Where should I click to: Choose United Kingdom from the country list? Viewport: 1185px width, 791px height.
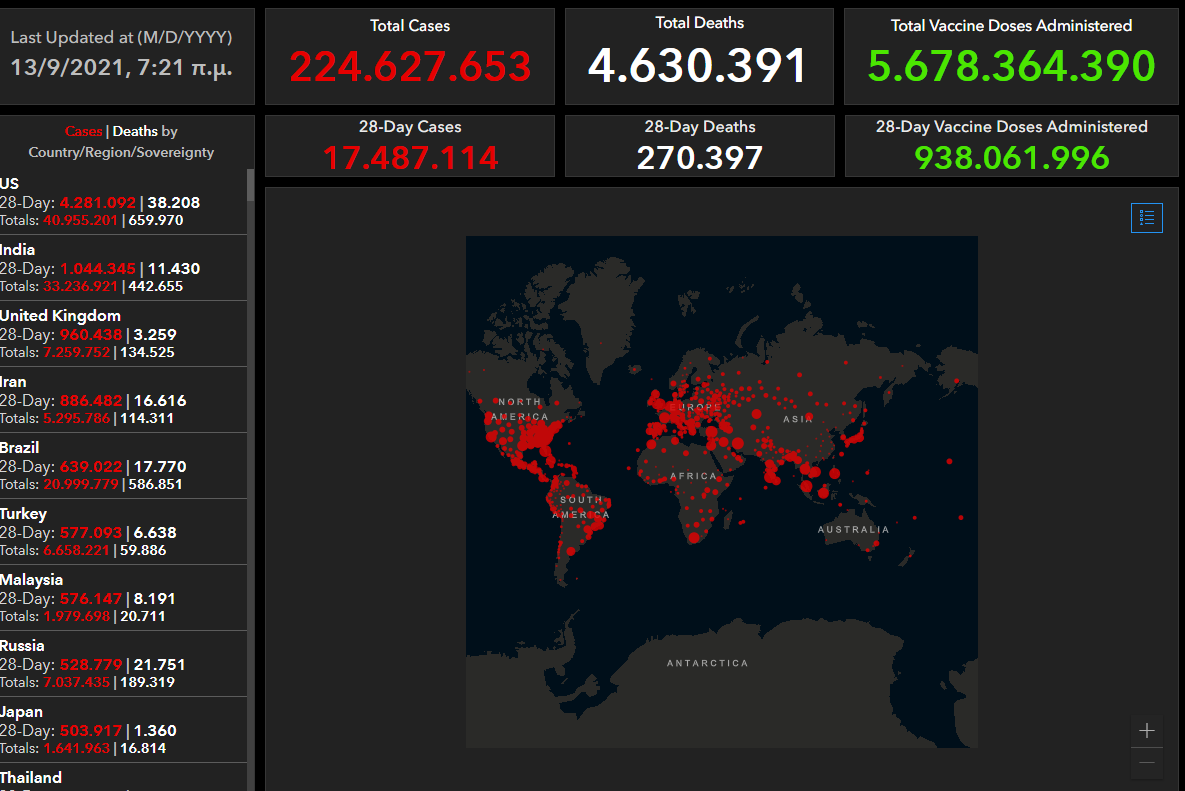pos(120,334)
